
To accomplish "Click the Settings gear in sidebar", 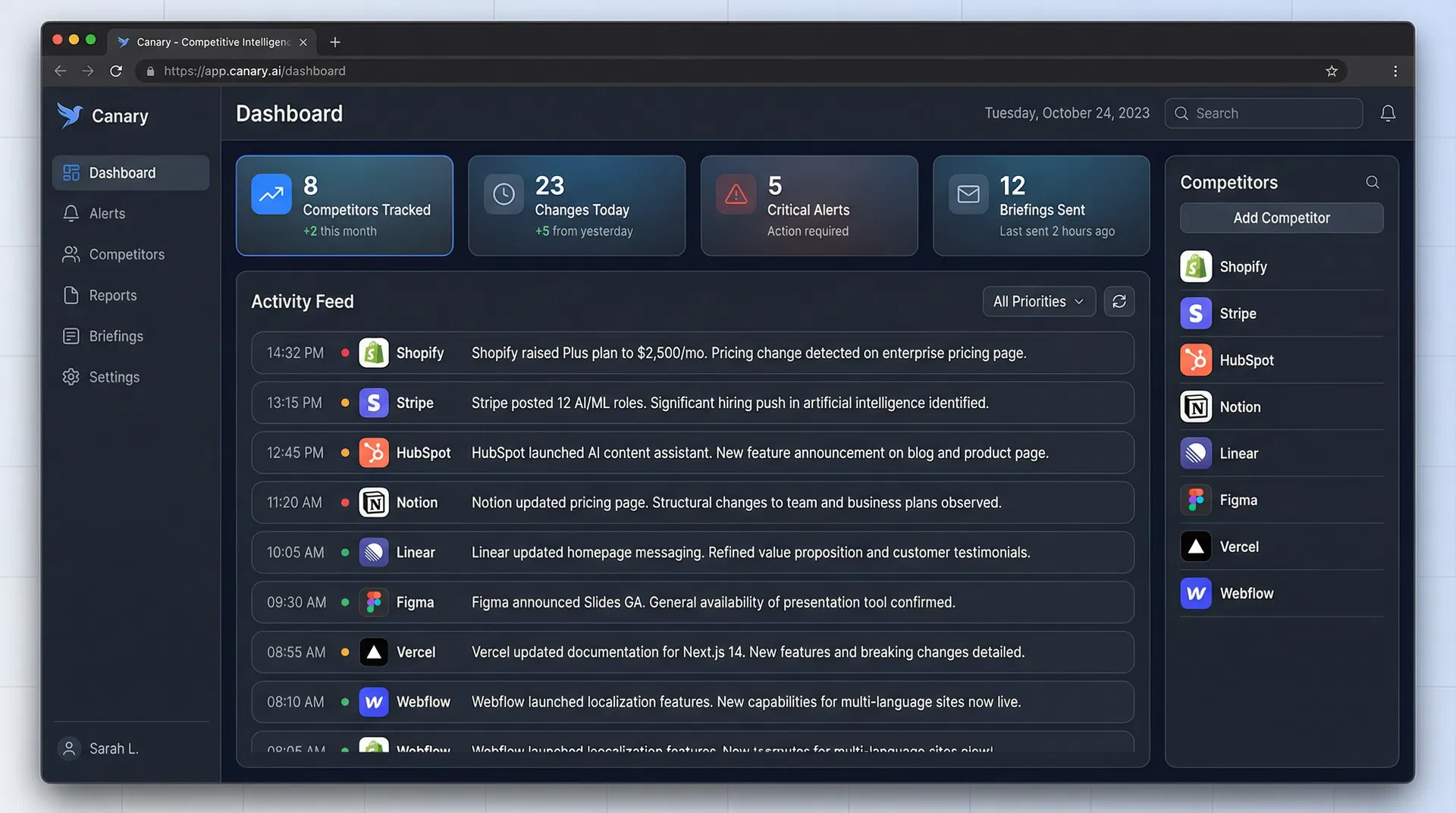I will [x=71, y=377].
